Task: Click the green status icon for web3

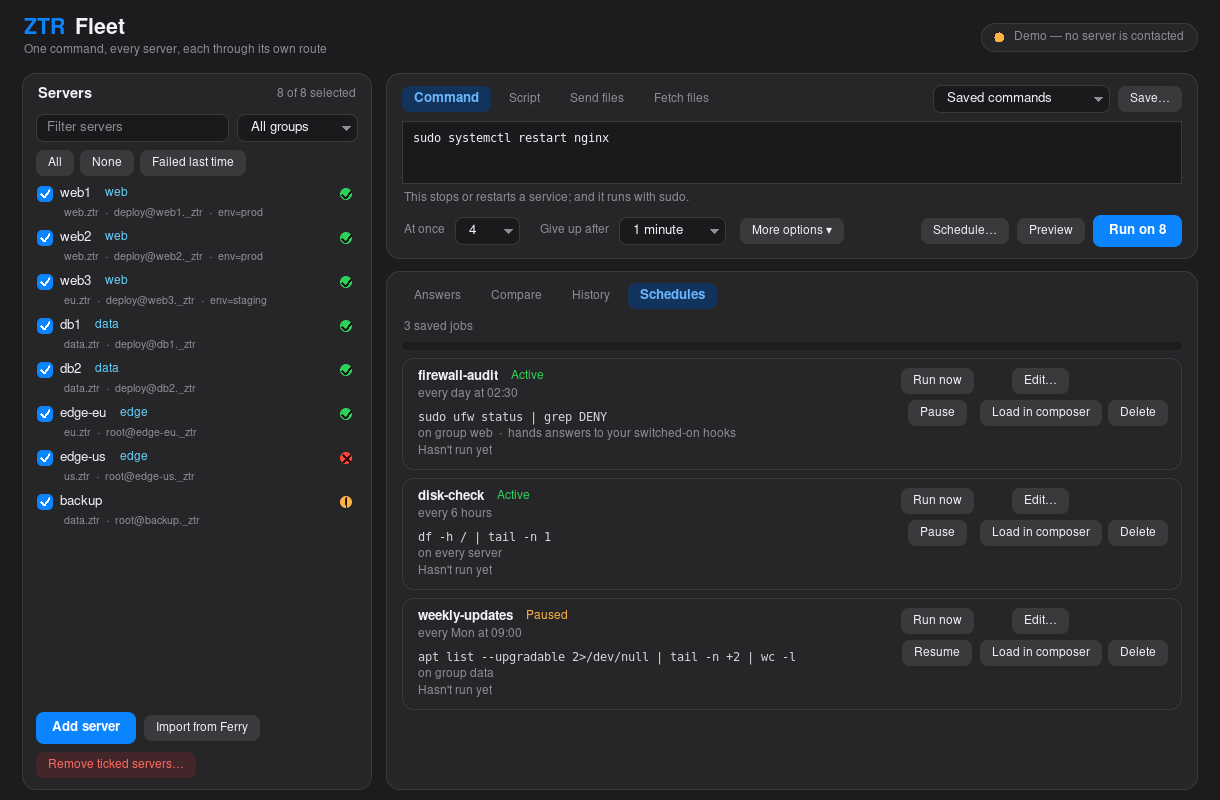Action: tap(346, 282)
